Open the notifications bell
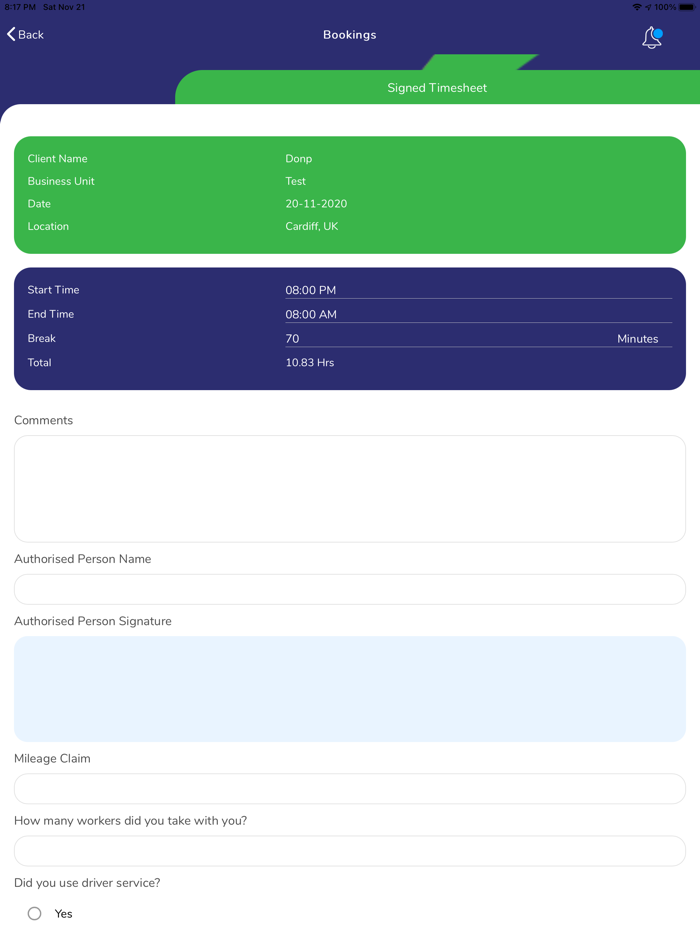This screenshot has width=700, height=934. pos(652,38)
